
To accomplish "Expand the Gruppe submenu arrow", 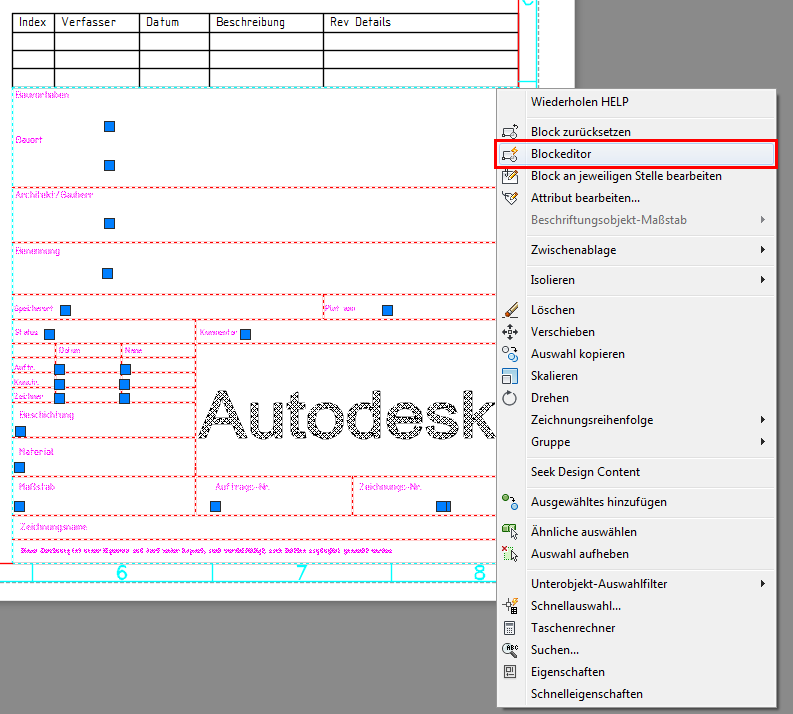I will (763, 442).
